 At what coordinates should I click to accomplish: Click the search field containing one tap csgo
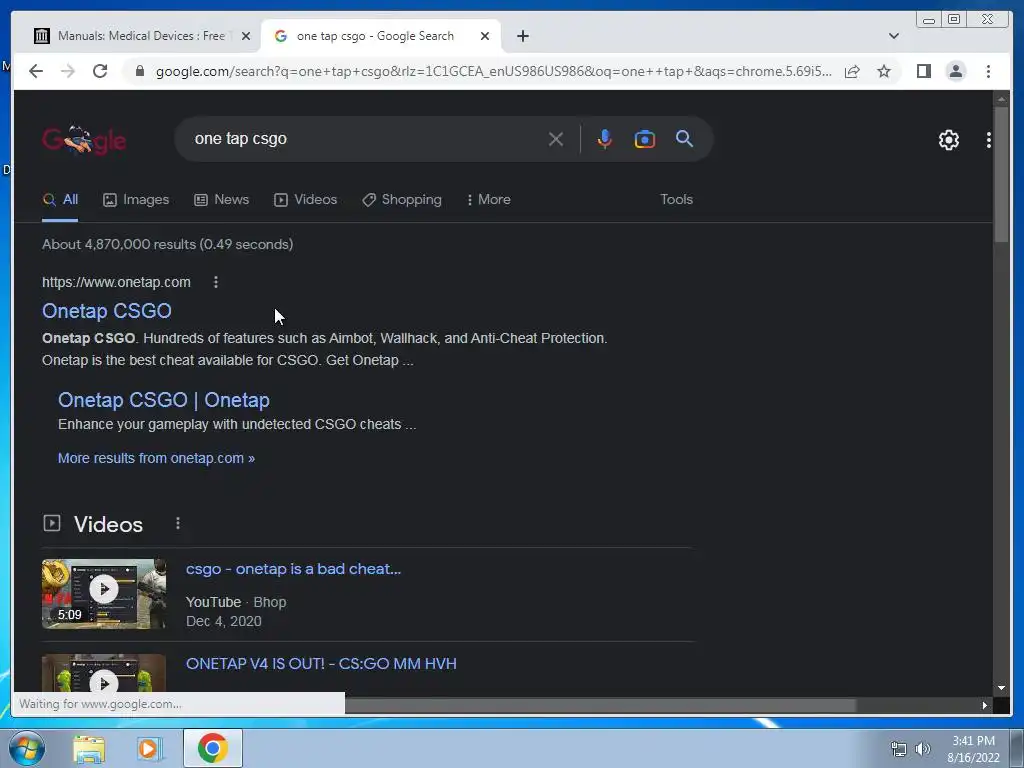[366, 138]
